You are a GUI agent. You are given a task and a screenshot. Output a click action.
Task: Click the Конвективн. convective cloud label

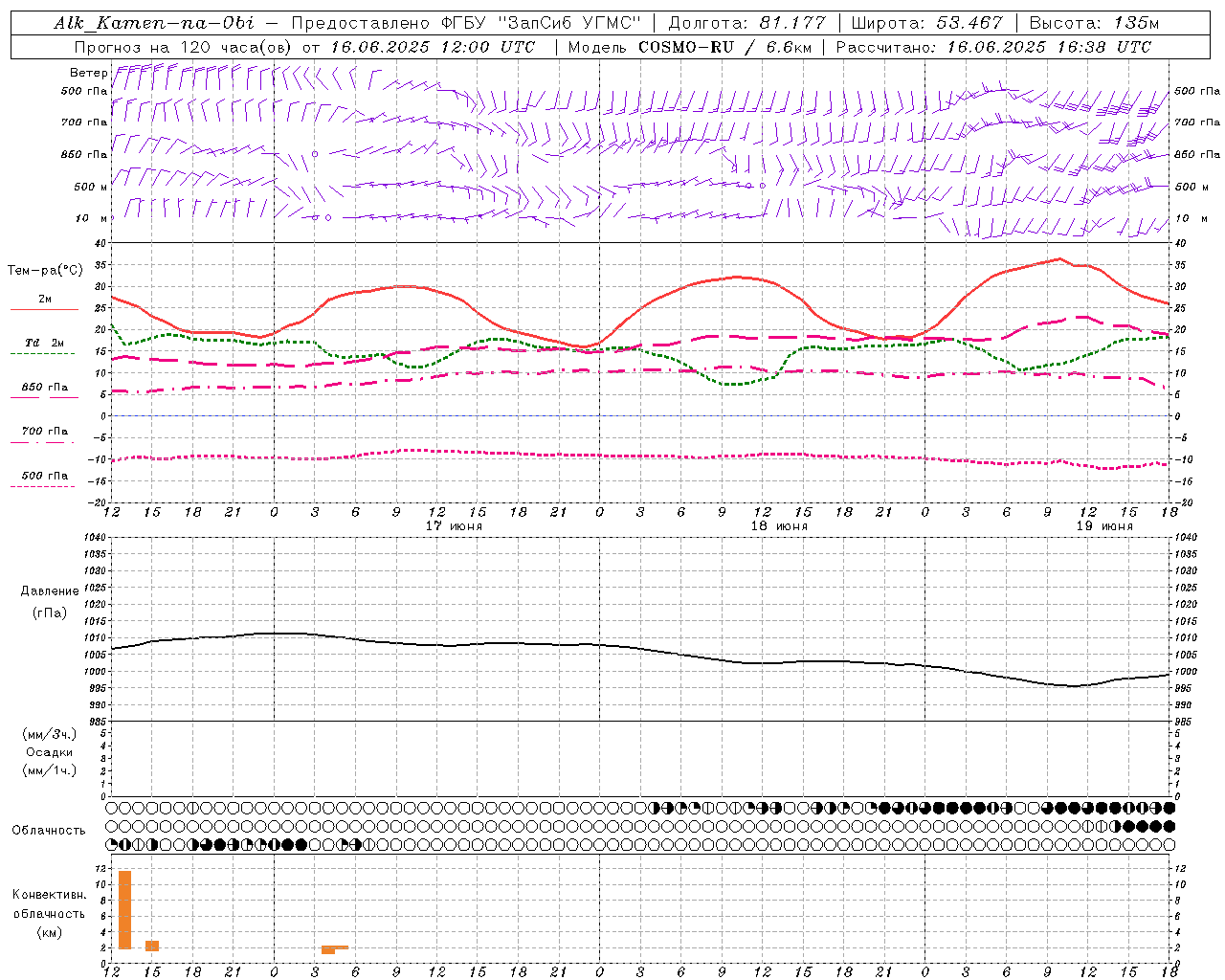coord(49,895)
